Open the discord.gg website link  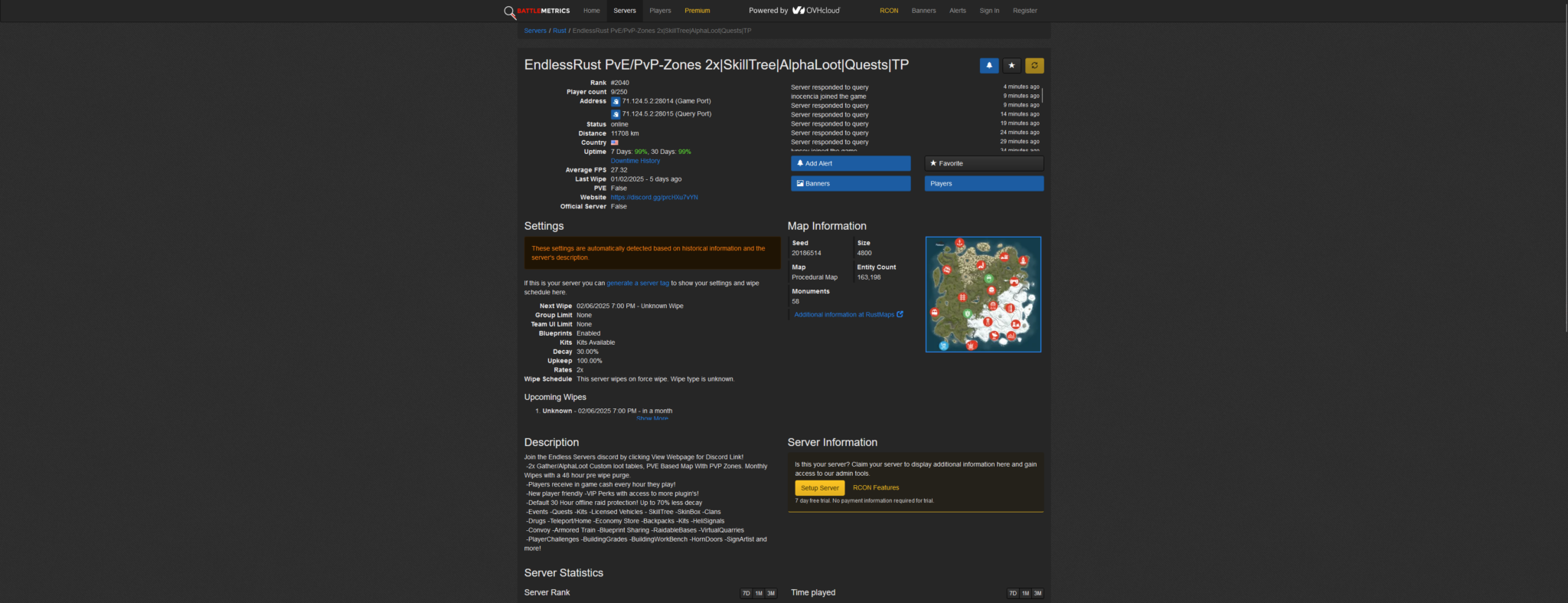[x=655, y=198]
